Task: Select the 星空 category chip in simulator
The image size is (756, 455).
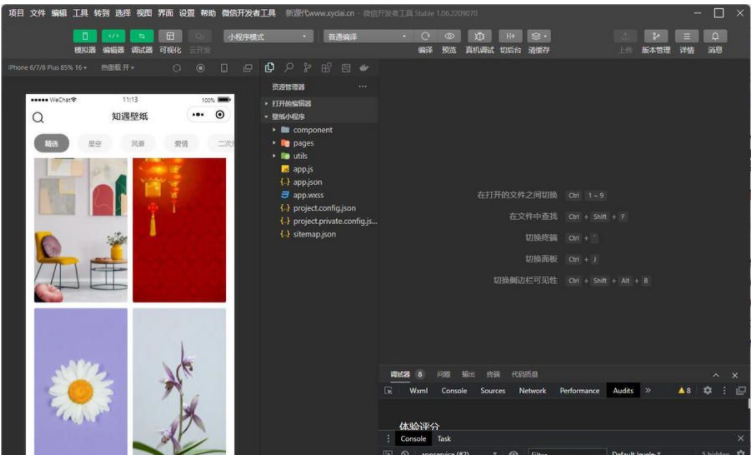Action: pos(95,144)
